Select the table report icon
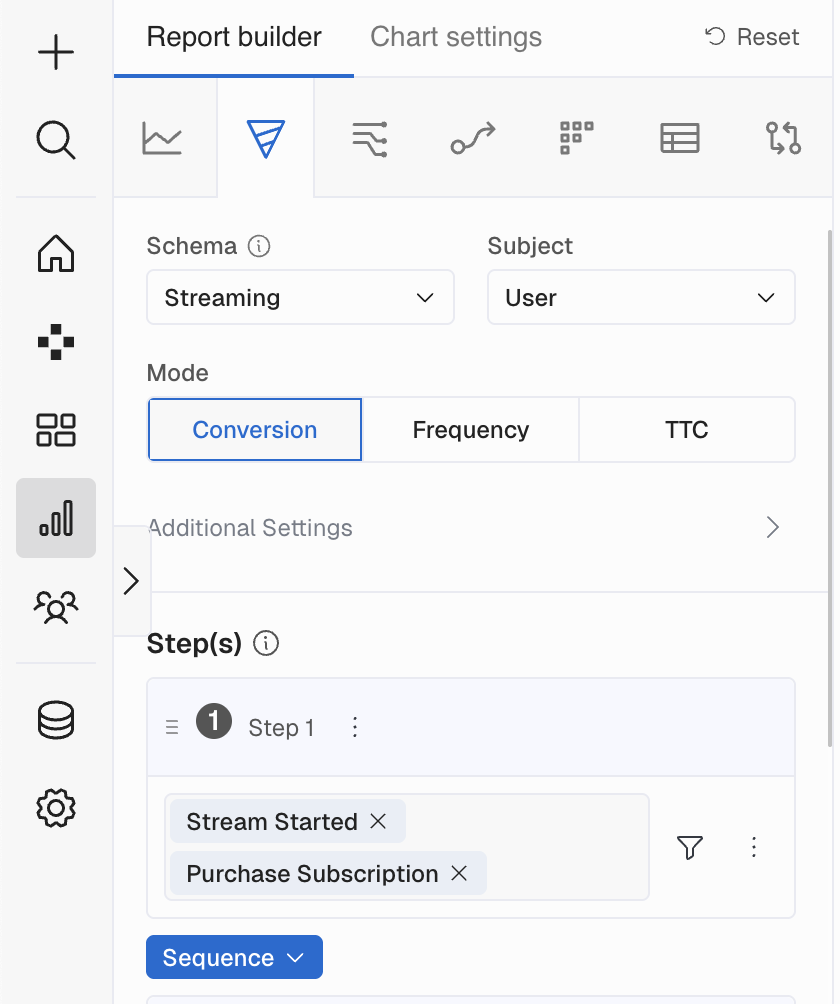 click(680, 138)
